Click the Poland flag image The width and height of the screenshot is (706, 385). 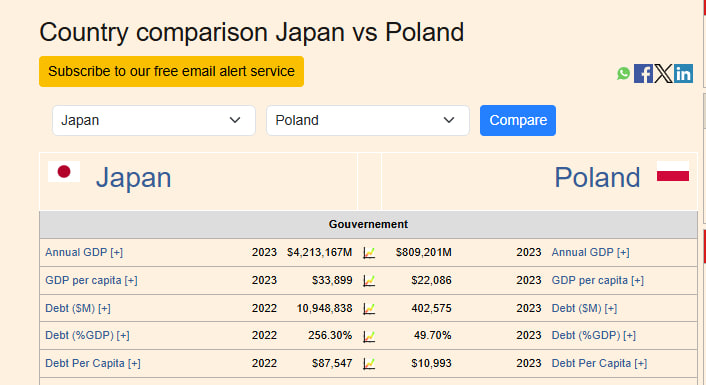673,171
